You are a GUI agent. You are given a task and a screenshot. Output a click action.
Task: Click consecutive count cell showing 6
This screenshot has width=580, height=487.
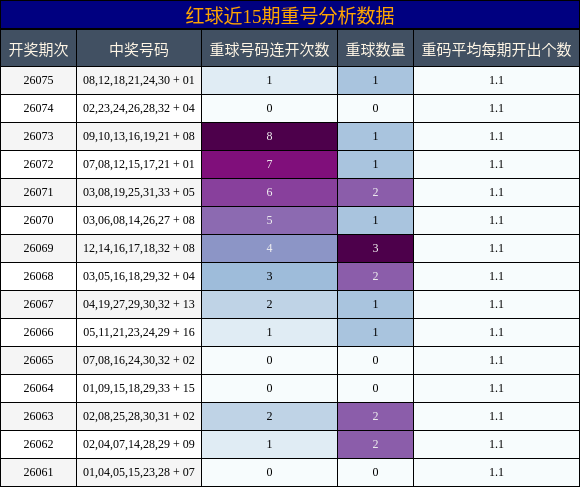(269, 192)
